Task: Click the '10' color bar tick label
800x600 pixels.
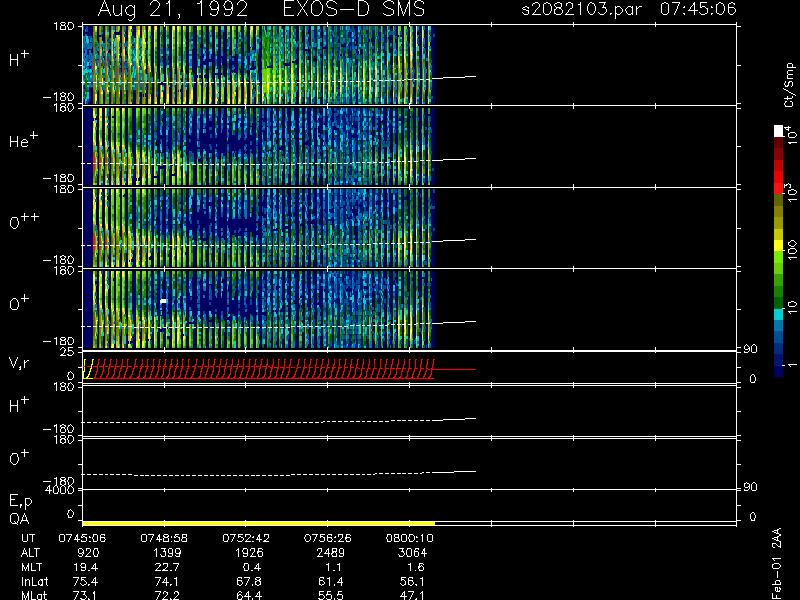Action: pos(792,307)
